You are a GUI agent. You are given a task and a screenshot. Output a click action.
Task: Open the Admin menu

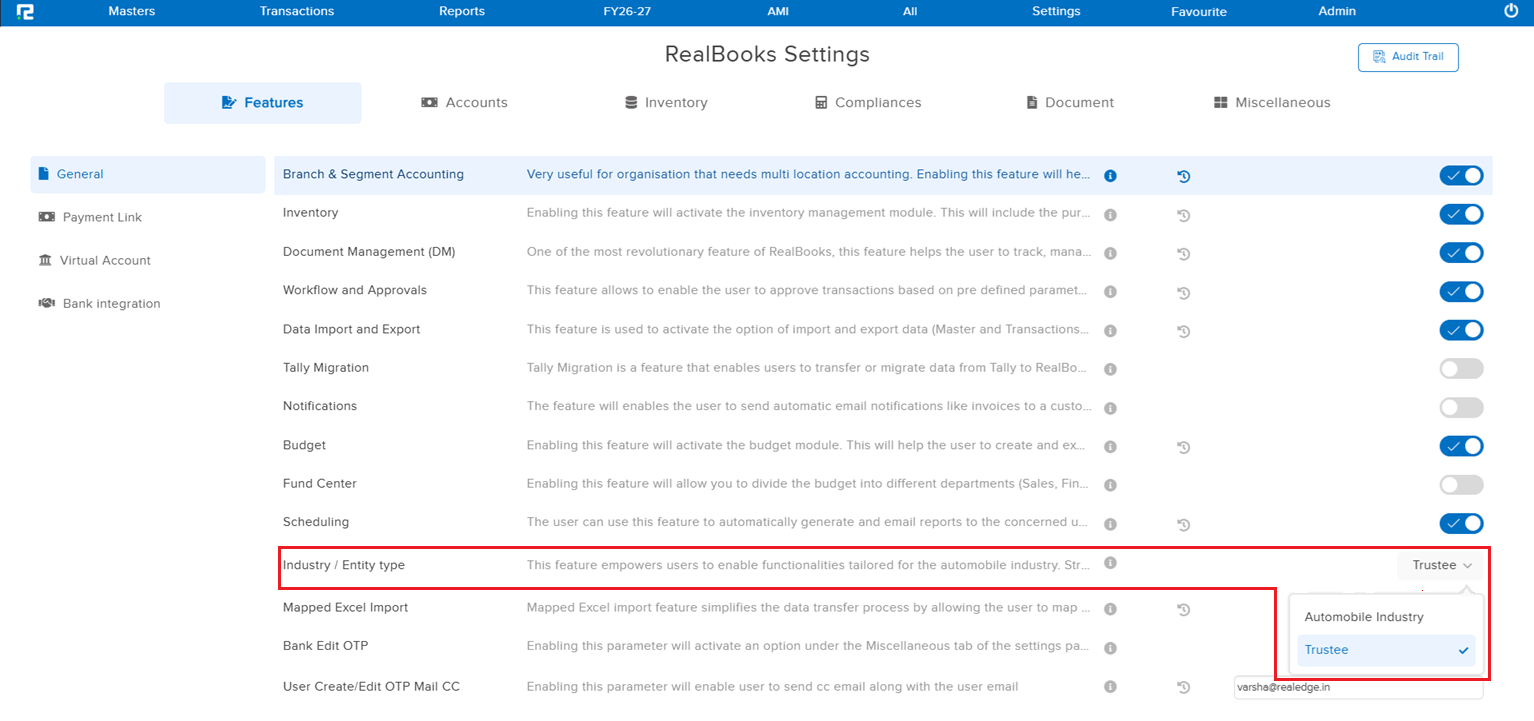pyautogui.click(x=1338, y=11)
